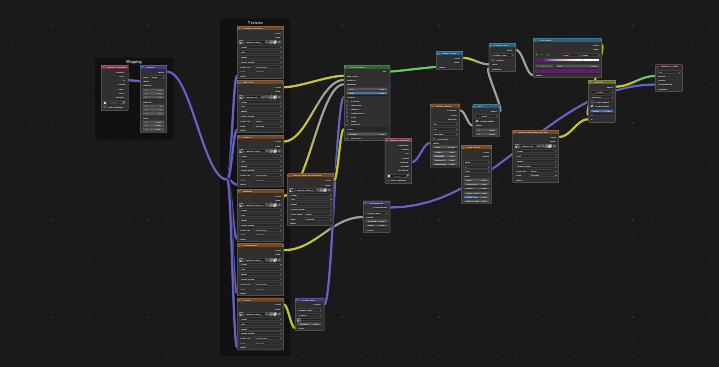Expand the Sheen panel in Principled BSDF
719x367 pixels.
[x=347, y=121]
